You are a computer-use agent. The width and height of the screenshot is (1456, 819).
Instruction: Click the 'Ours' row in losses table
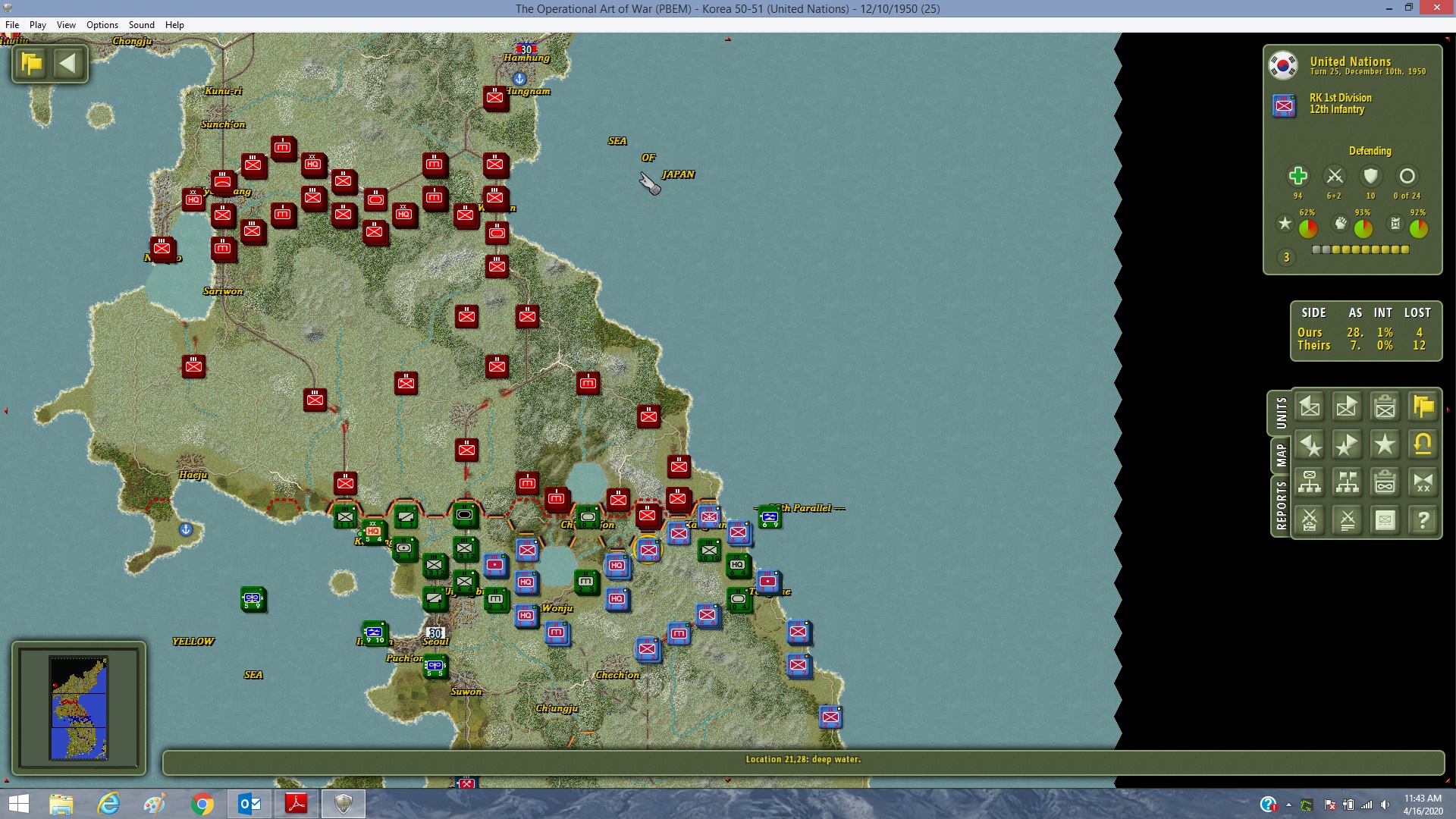pos(1365,332)
